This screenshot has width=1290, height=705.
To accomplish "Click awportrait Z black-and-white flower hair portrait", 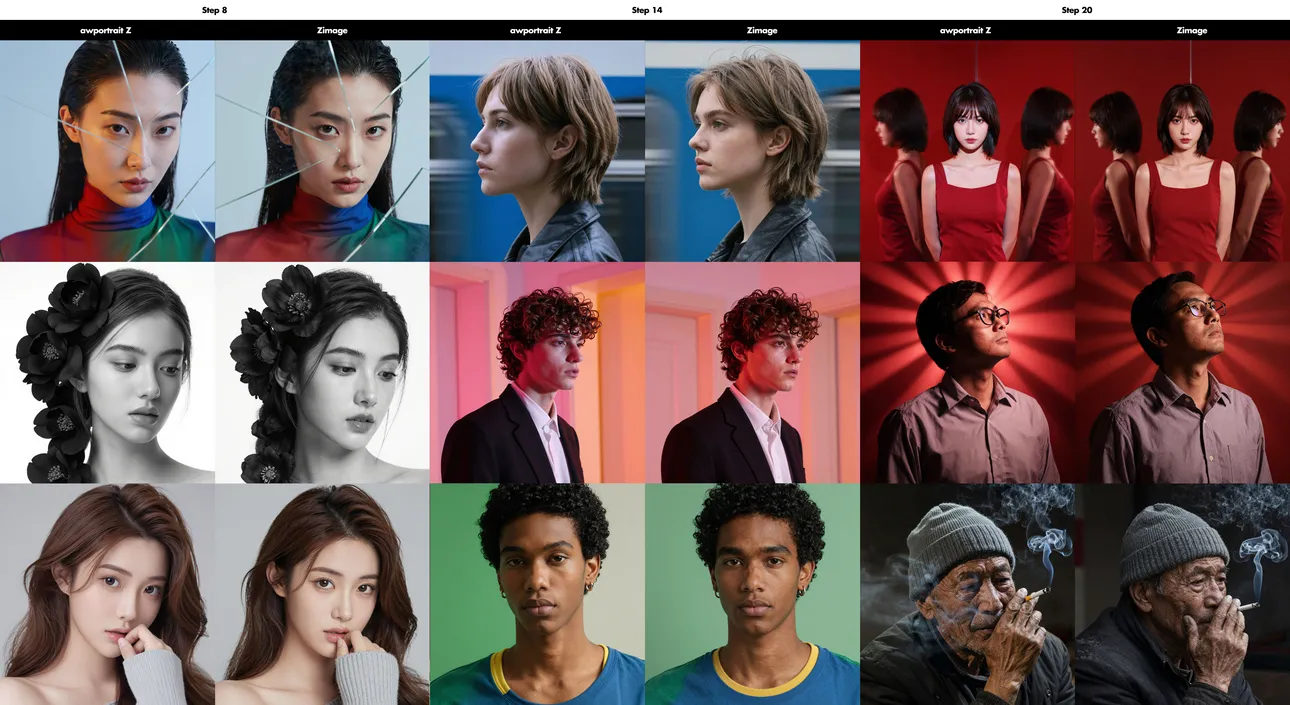I will pos(107,373).
